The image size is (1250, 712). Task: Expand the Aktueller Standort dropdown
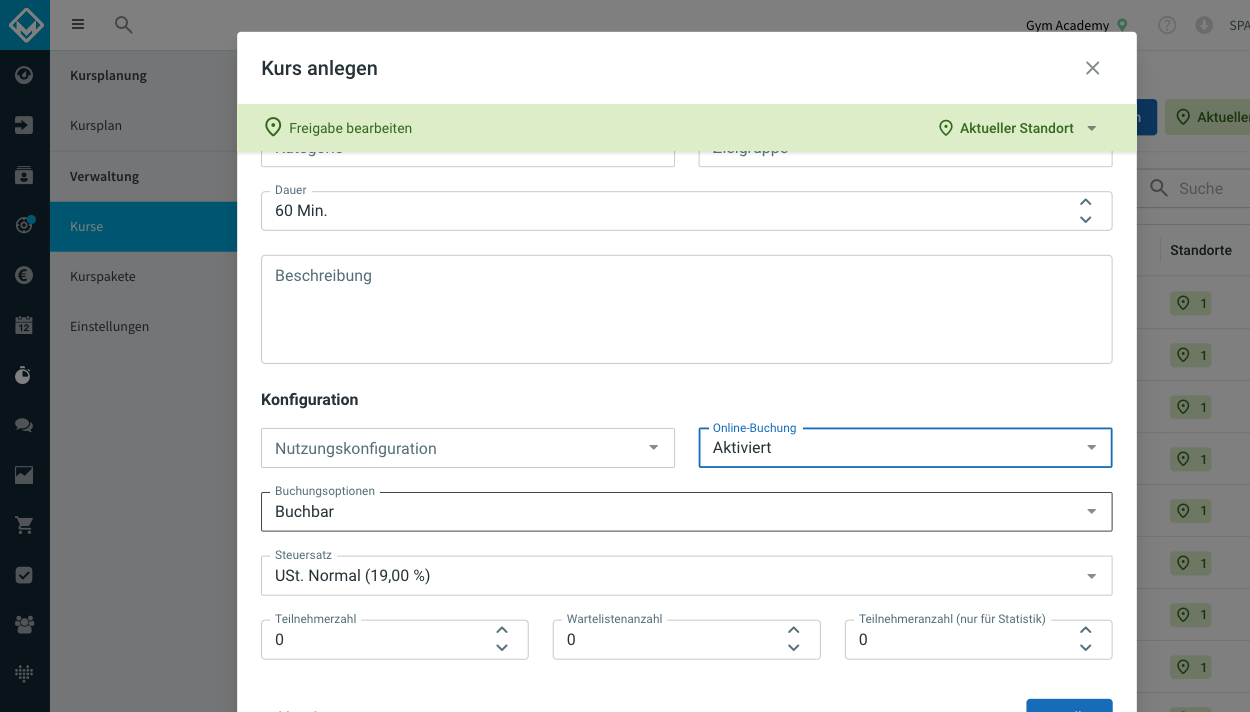pos(1018,128)
